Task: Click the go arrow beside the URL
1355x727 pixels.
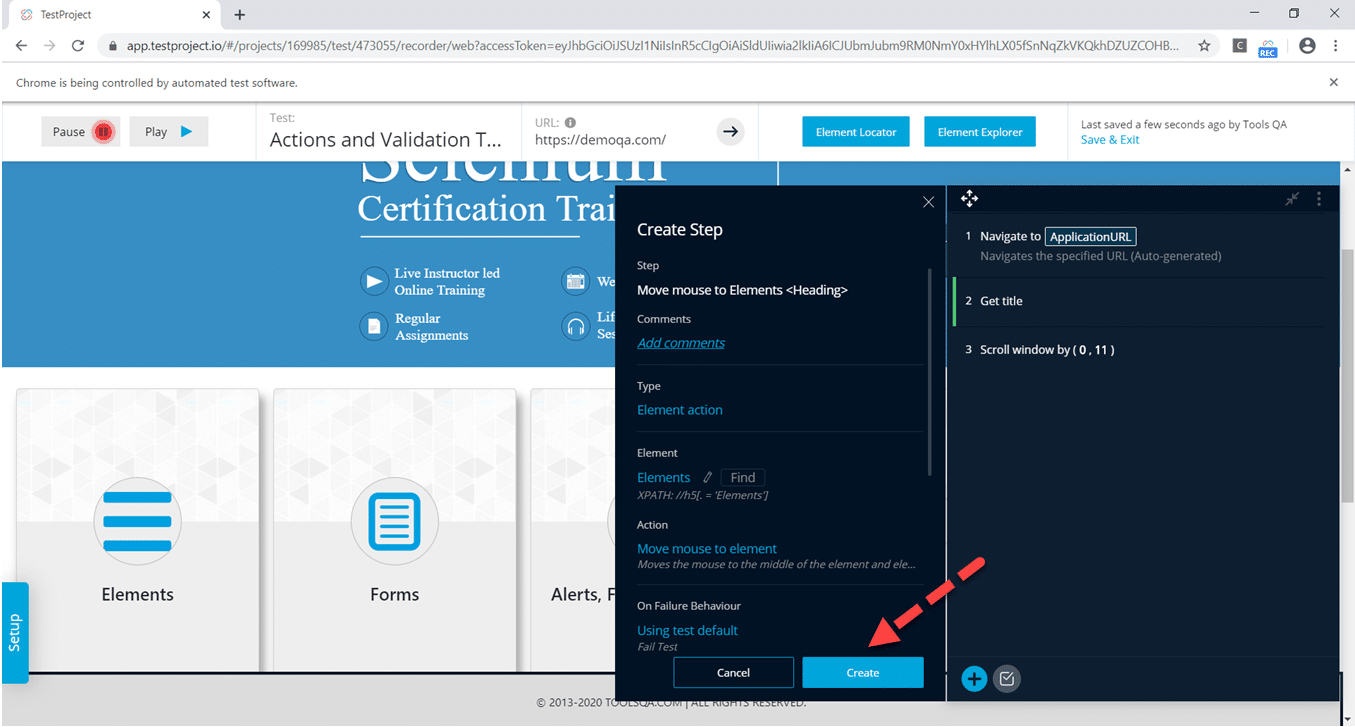Action: [x=730, y=132]
